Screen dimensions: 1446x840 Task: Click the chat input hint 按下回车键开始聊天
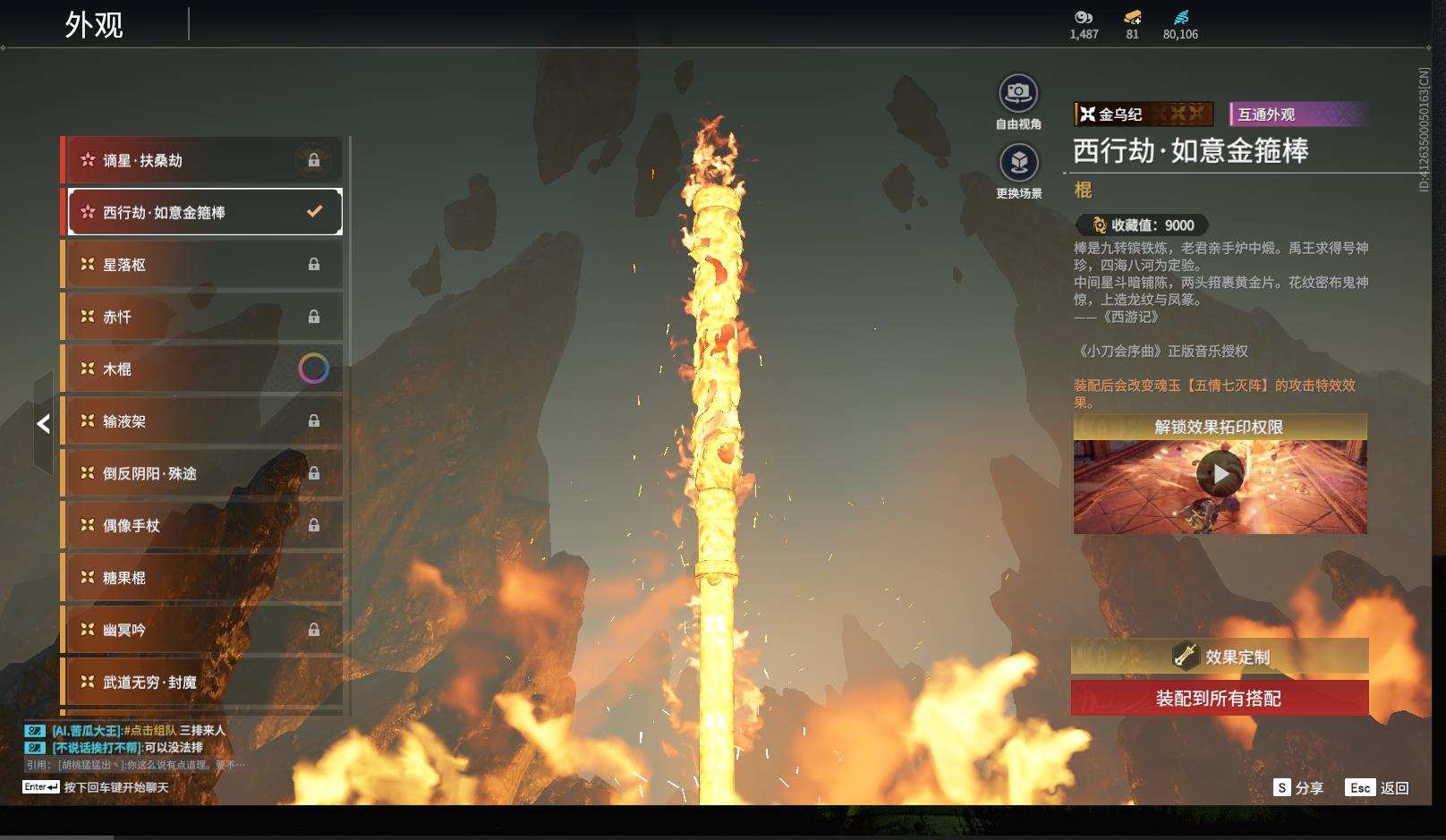(x=116, y=787)
